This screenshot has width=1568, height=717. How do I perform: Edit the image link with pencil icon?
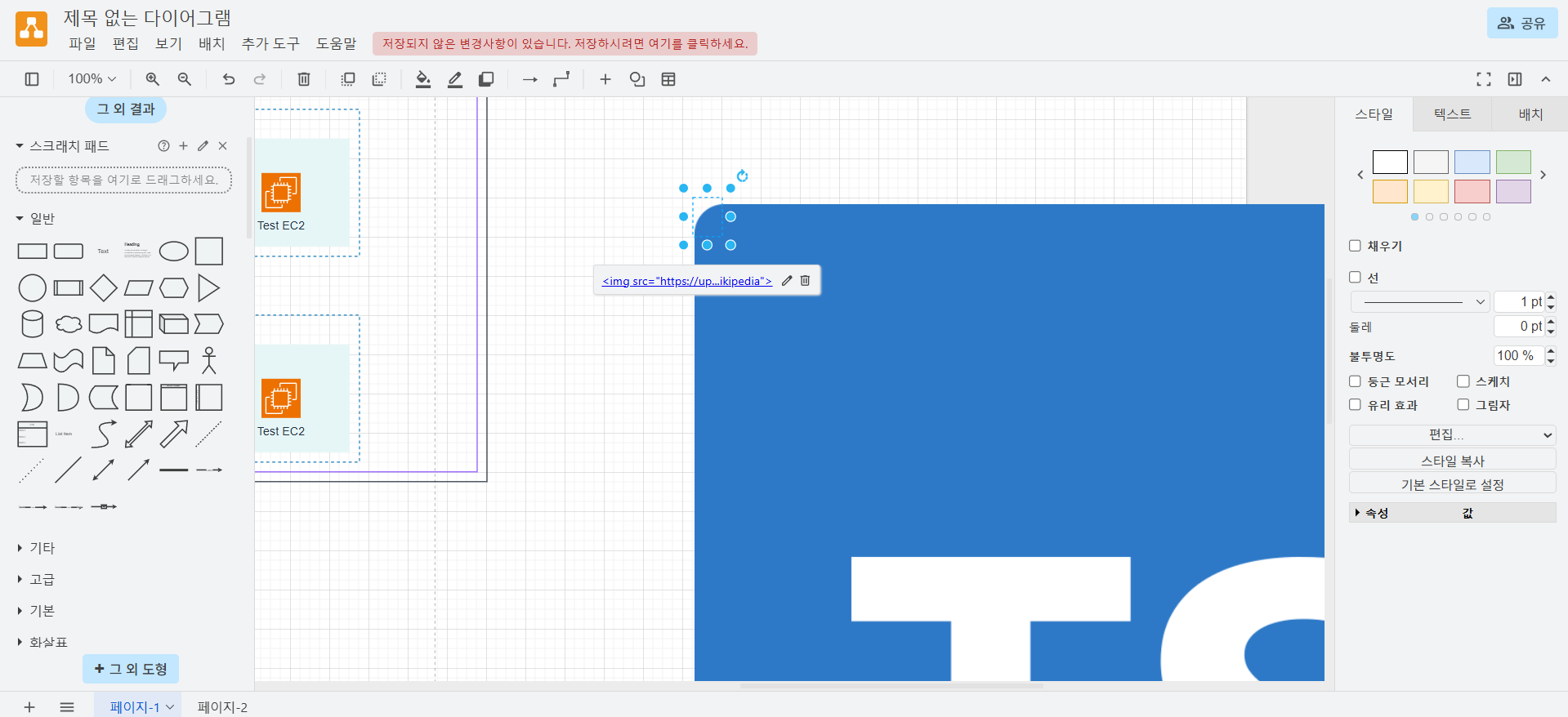click(x=787, y=281)
